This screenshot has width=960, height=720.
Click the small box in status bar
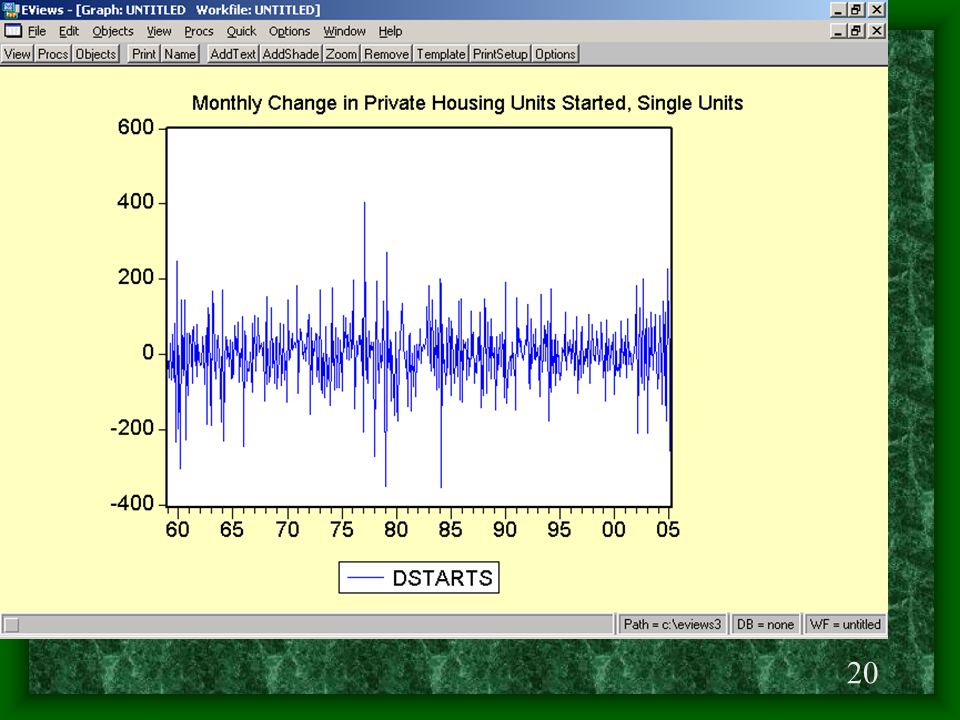click(x=12, y=625)
